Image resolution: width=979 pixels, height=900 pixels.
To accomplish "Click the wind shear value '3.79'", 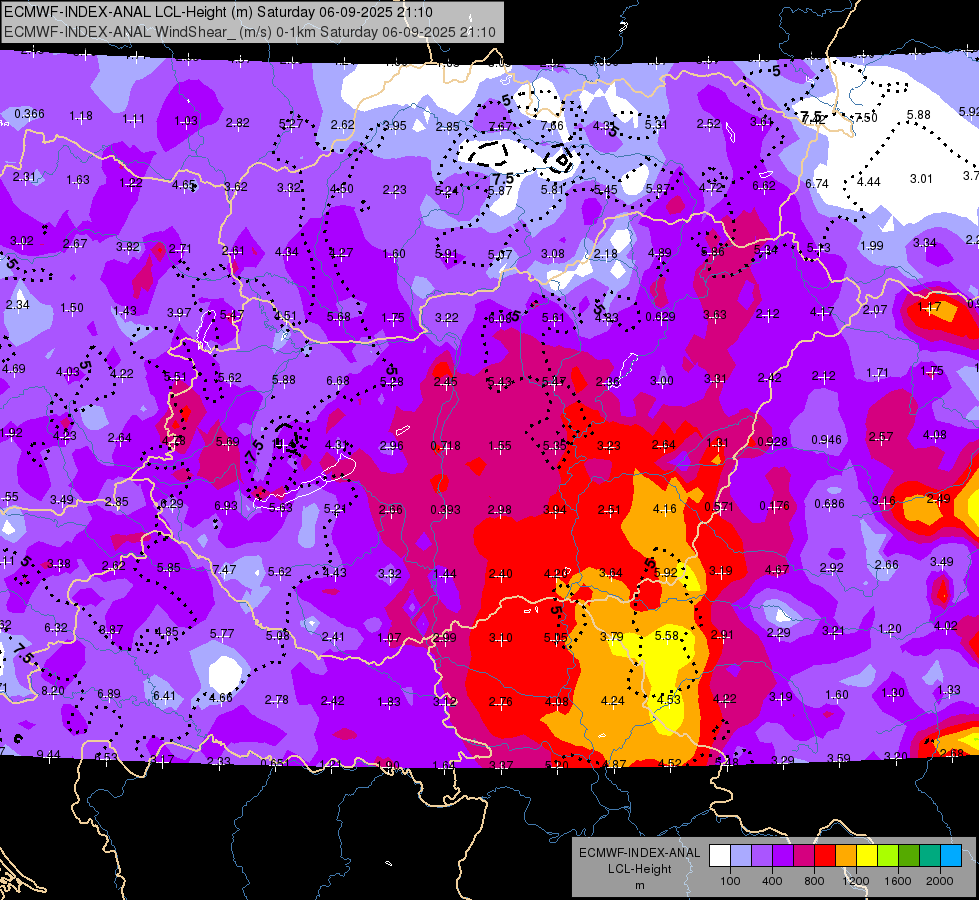I will pyautogui.click(x=611, y=636).
